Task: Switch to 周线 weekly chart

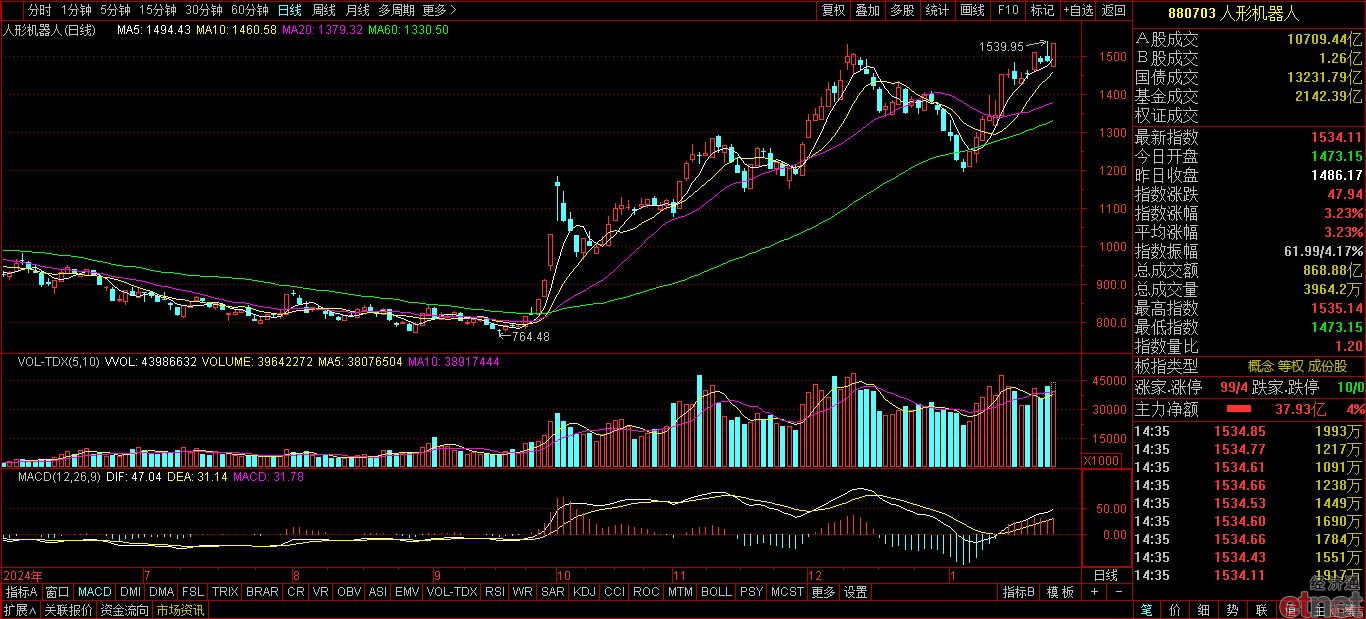Action: tap(323, 10)
